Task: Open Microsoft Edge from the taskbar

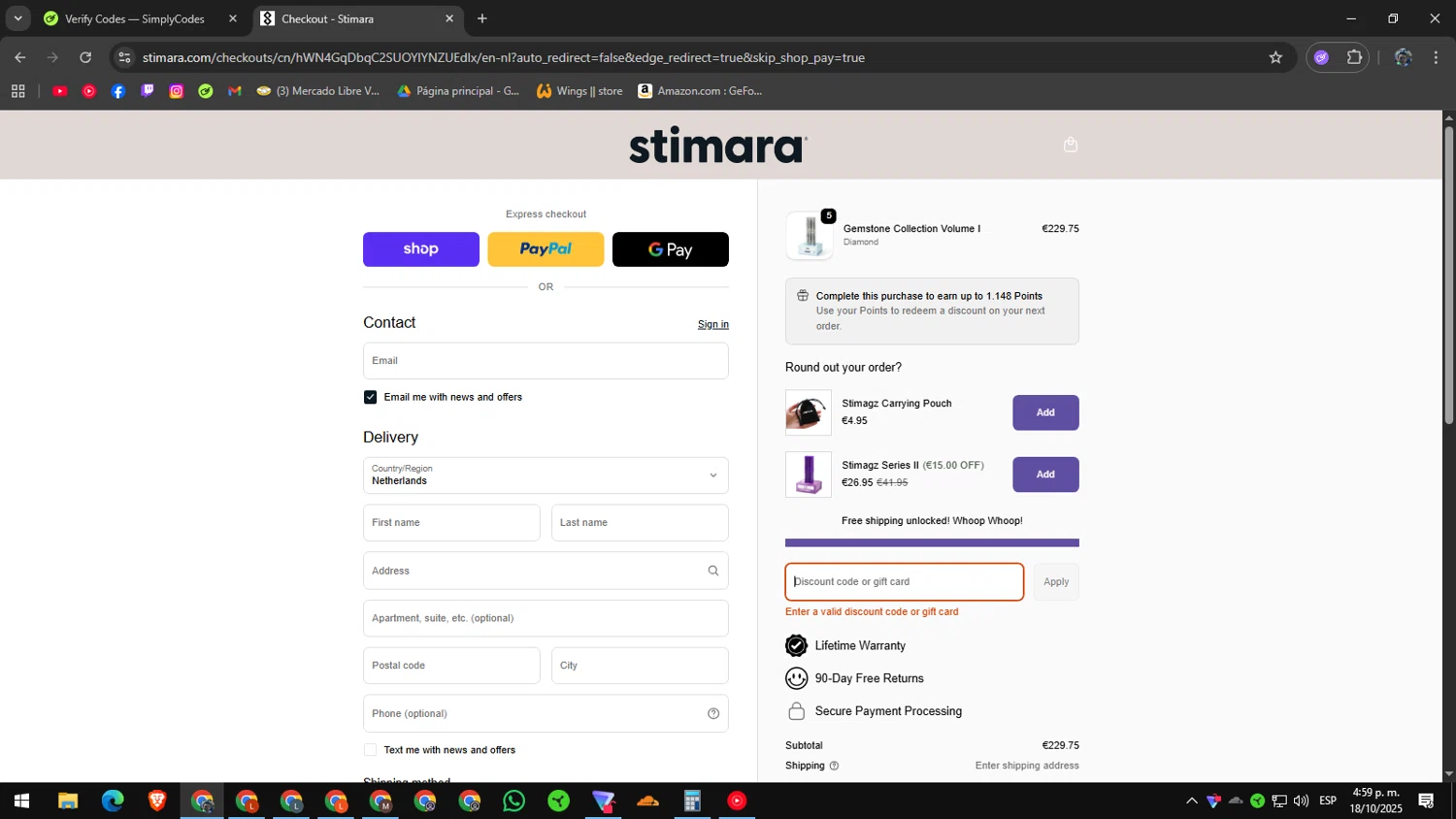Action: point(113,802)
